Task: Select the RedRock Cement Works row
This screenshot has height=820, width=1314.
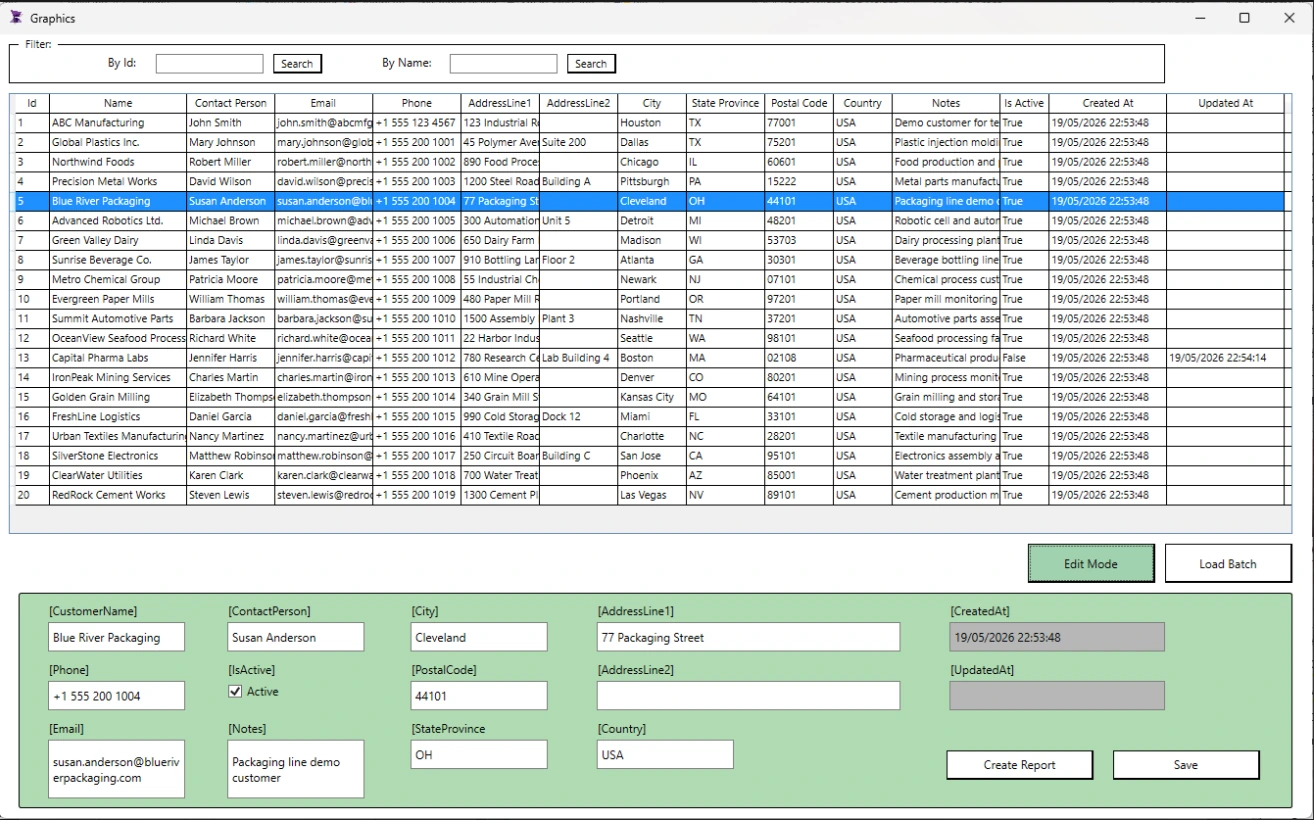Action: [649, 495]
